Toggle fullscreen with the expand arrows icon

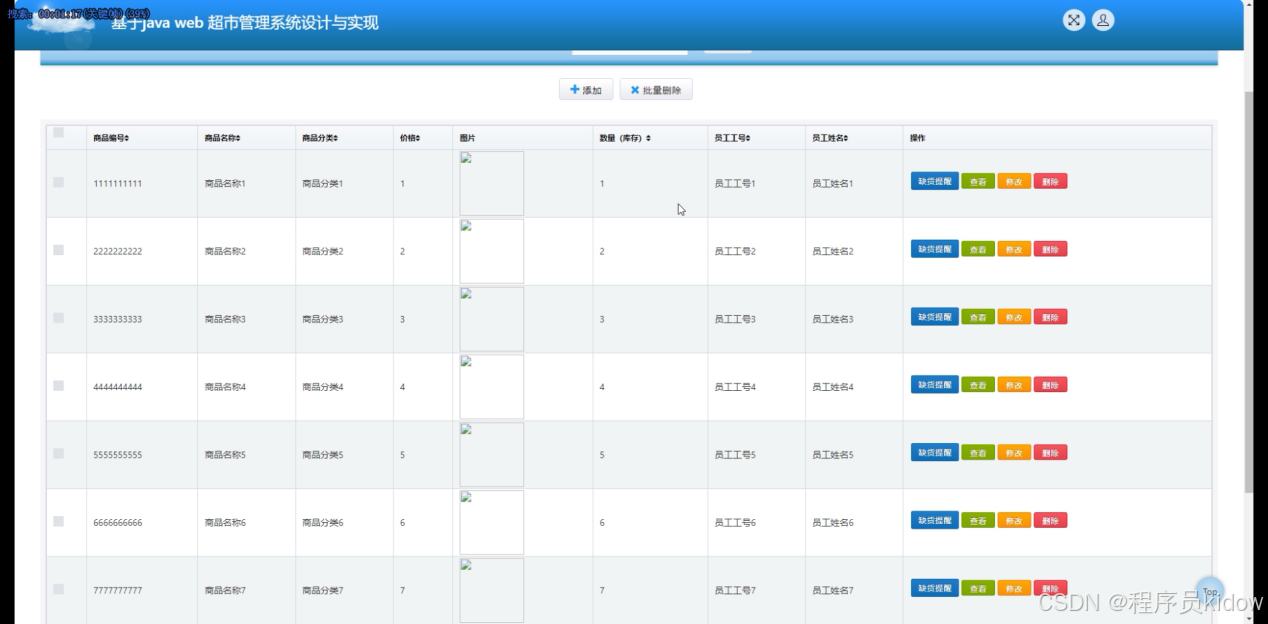1073,20
